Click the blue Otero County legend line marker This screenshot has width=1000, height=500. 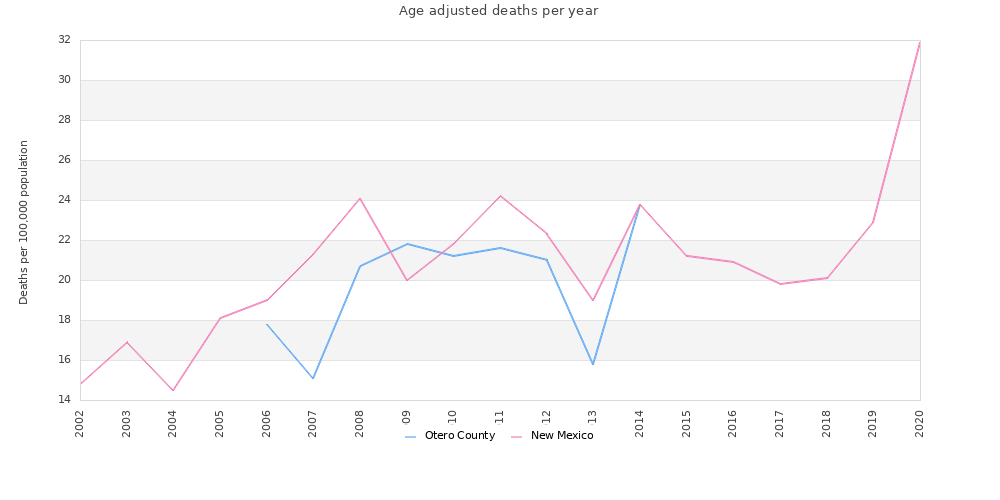coord(411,437)
